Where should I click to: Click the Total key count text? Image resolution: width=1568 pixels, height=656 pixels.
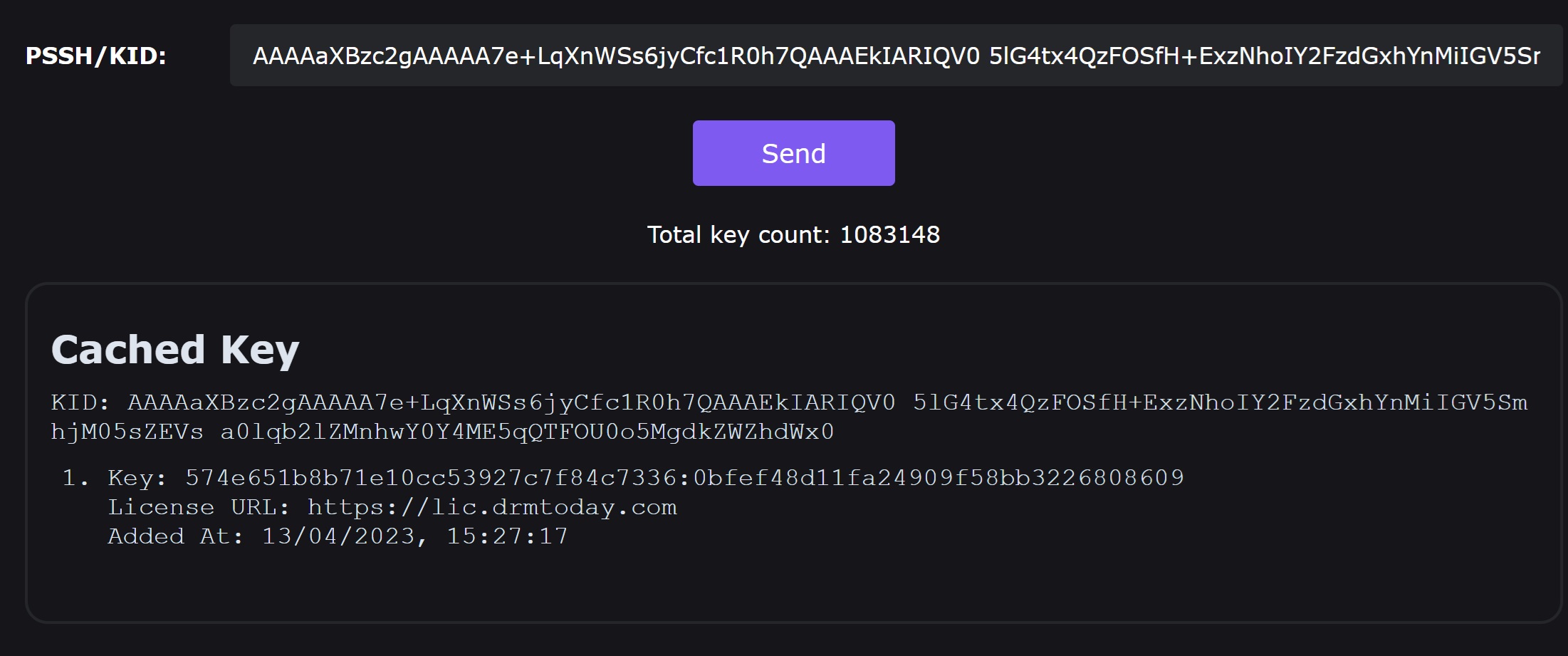pos(738,234)
